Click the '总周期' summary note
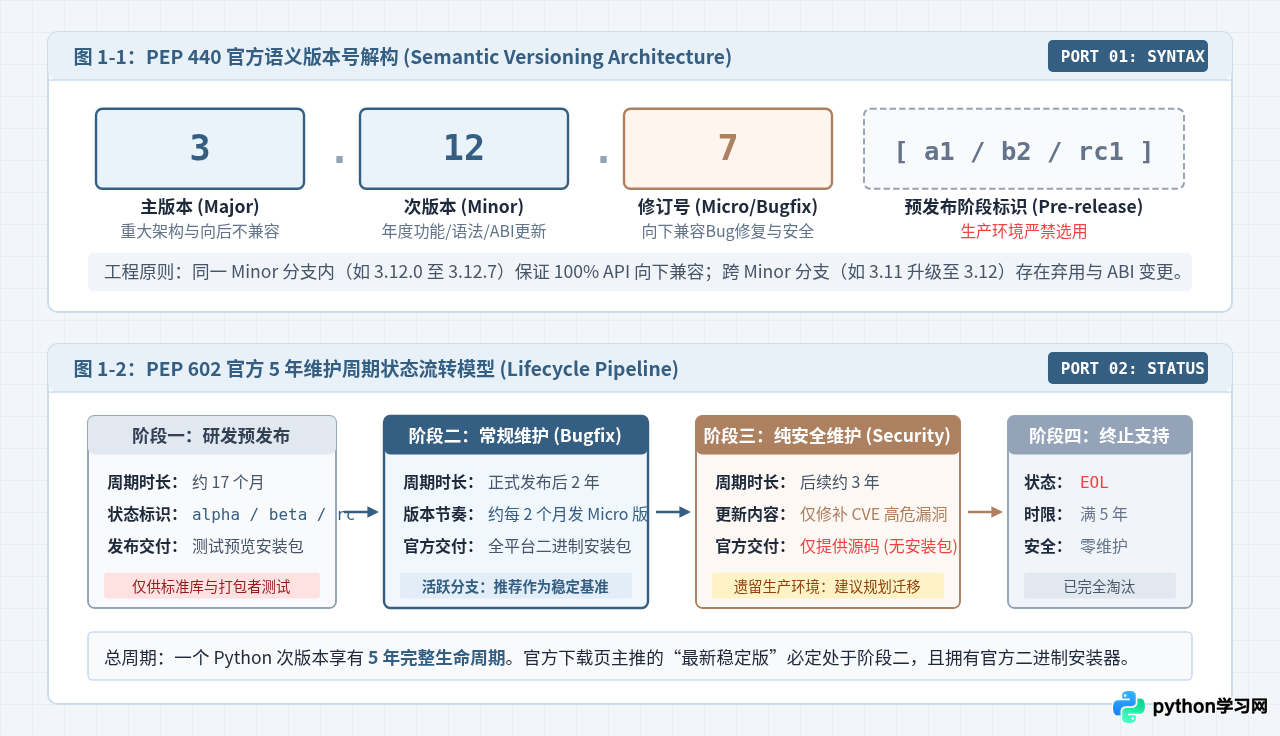Viewport: 1280px width, 736px height. pyautogui.click(x=640, y=656)
